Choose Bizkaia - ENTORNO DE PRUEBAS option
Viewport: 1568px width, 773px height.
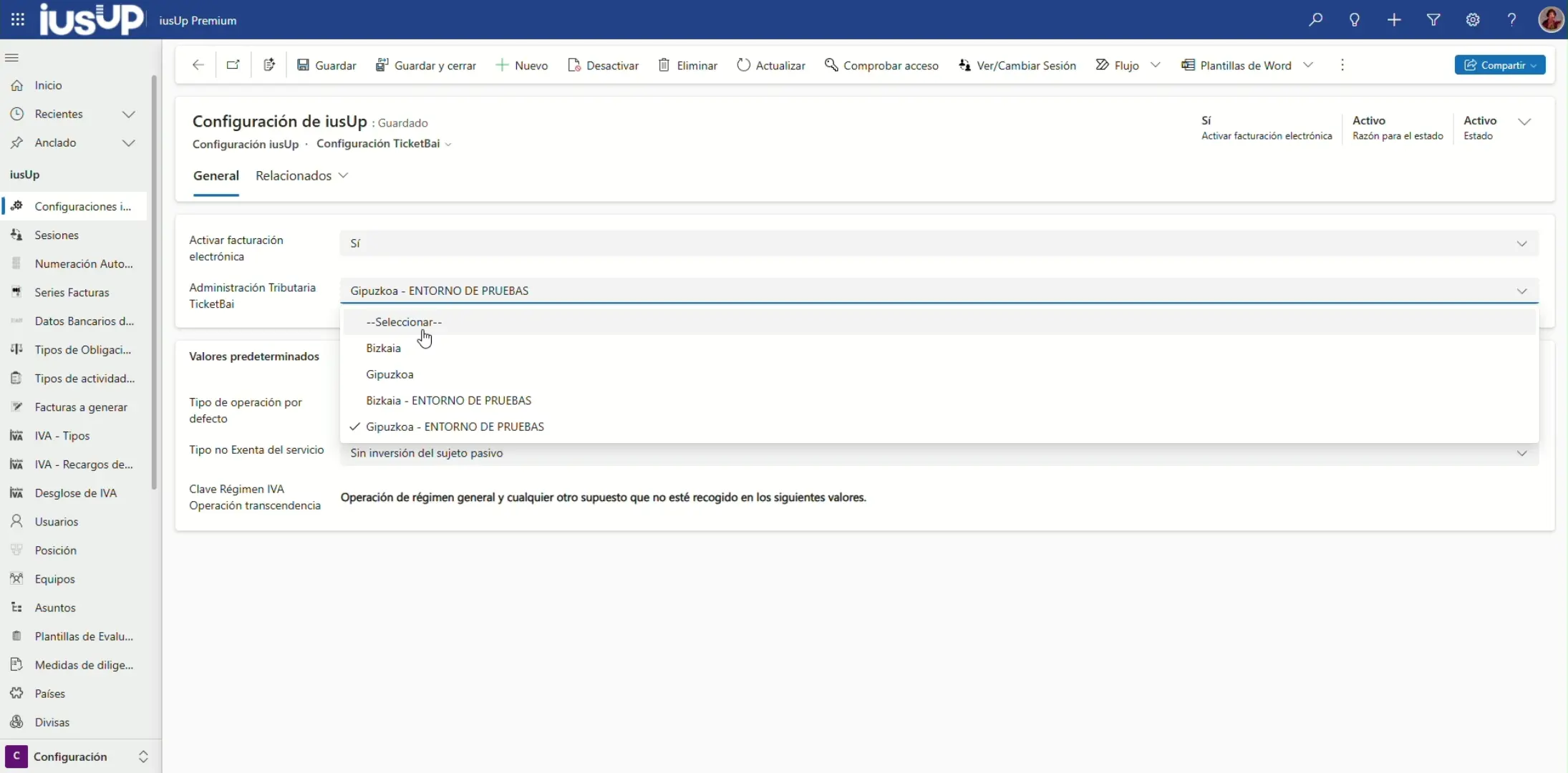pos(448,400)
